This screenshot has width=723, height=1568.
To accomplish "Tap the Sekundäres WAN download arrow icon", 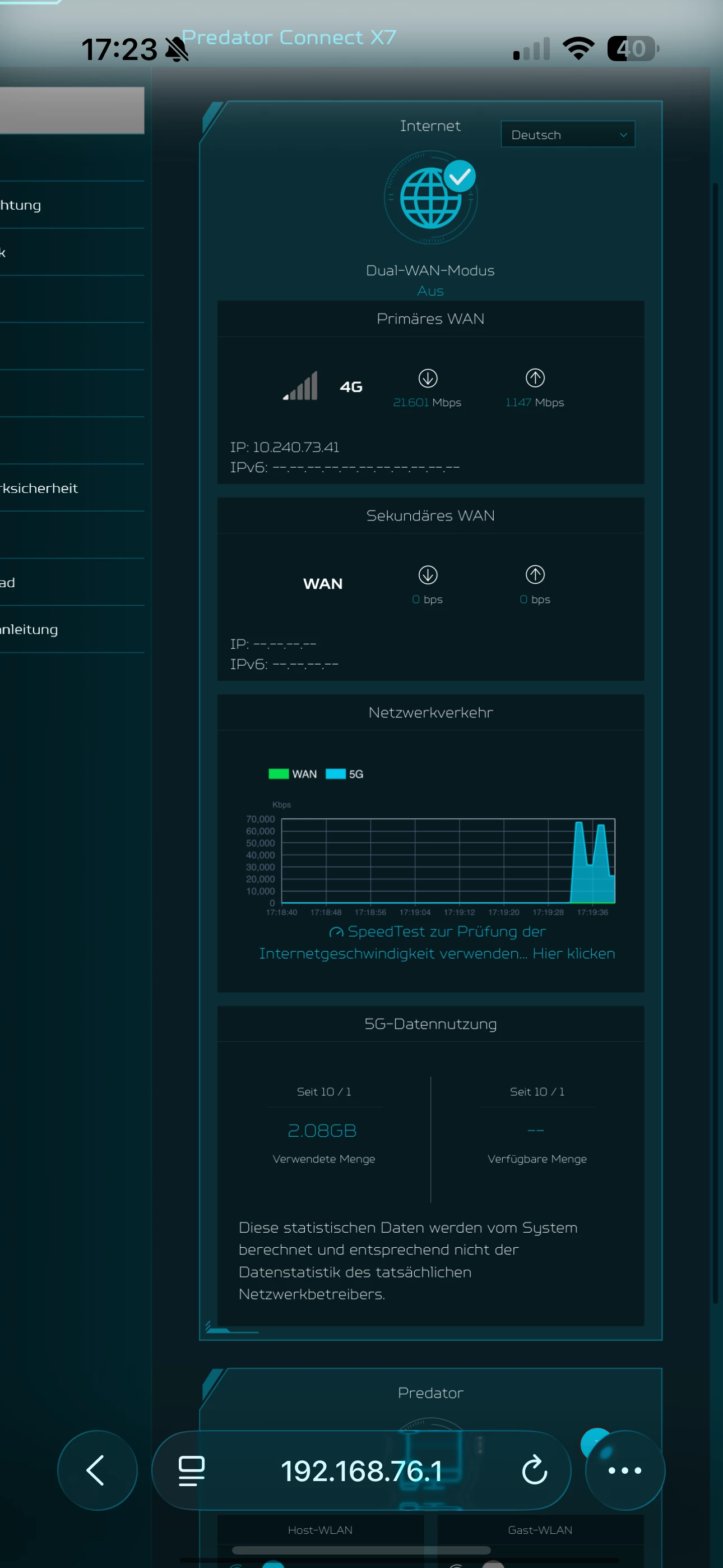I will pyautogui.click(x=428, y=575).
